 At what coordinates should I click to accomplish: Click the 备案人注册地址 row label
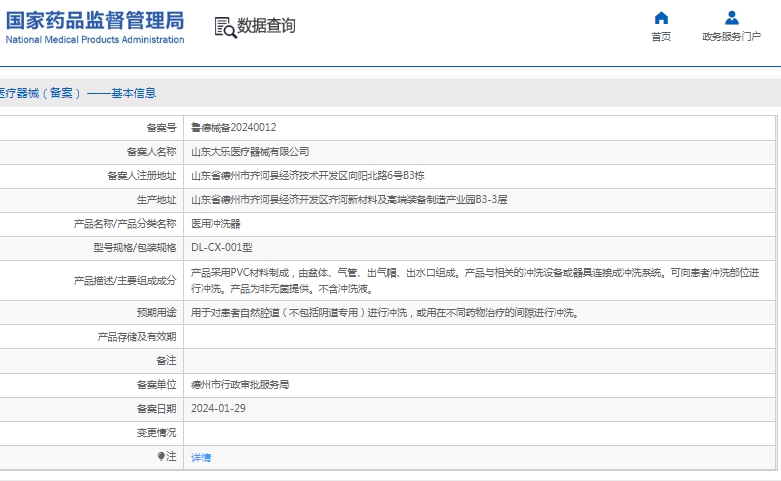point(141,175)
